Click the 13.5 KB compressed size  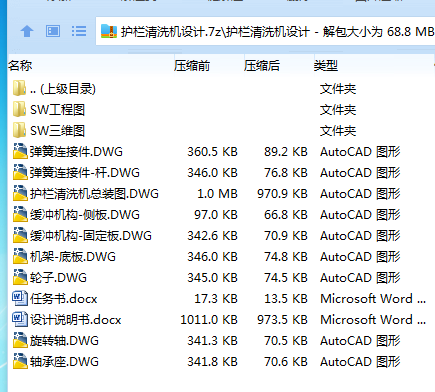[x=286, y=299]
